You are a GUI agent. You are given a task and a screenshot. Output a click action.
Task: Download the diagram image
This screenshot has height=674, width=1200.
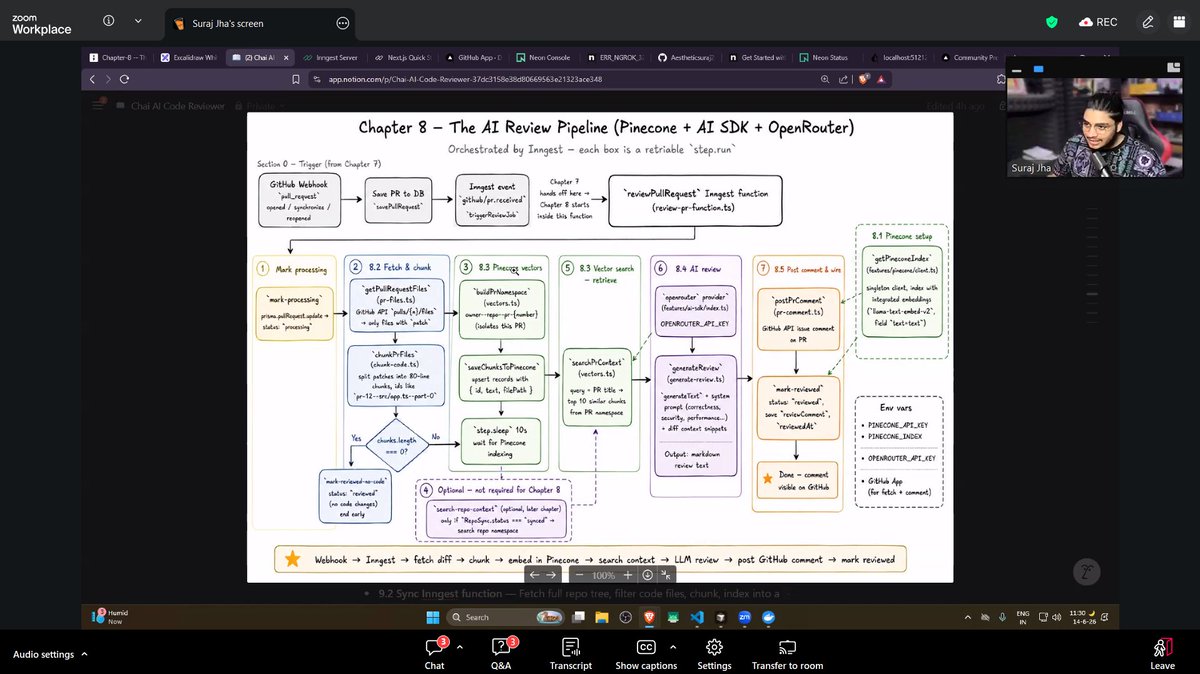648,575
